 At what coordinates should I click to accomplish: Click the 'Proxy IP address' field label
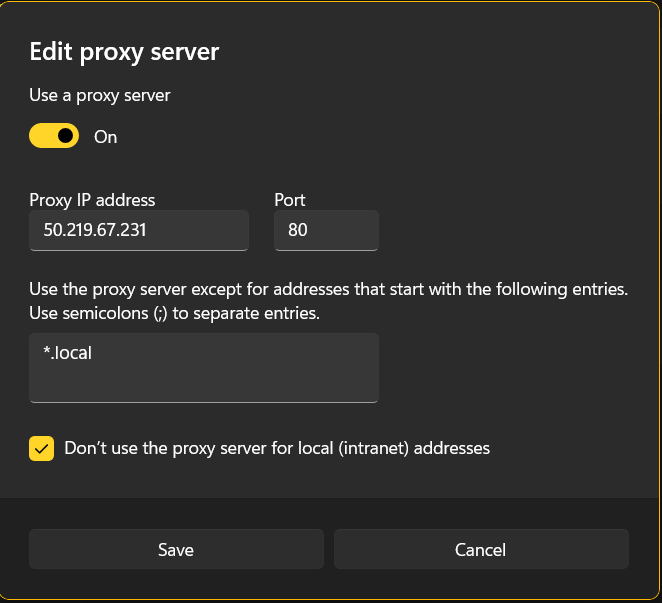(x=92, y=200)
